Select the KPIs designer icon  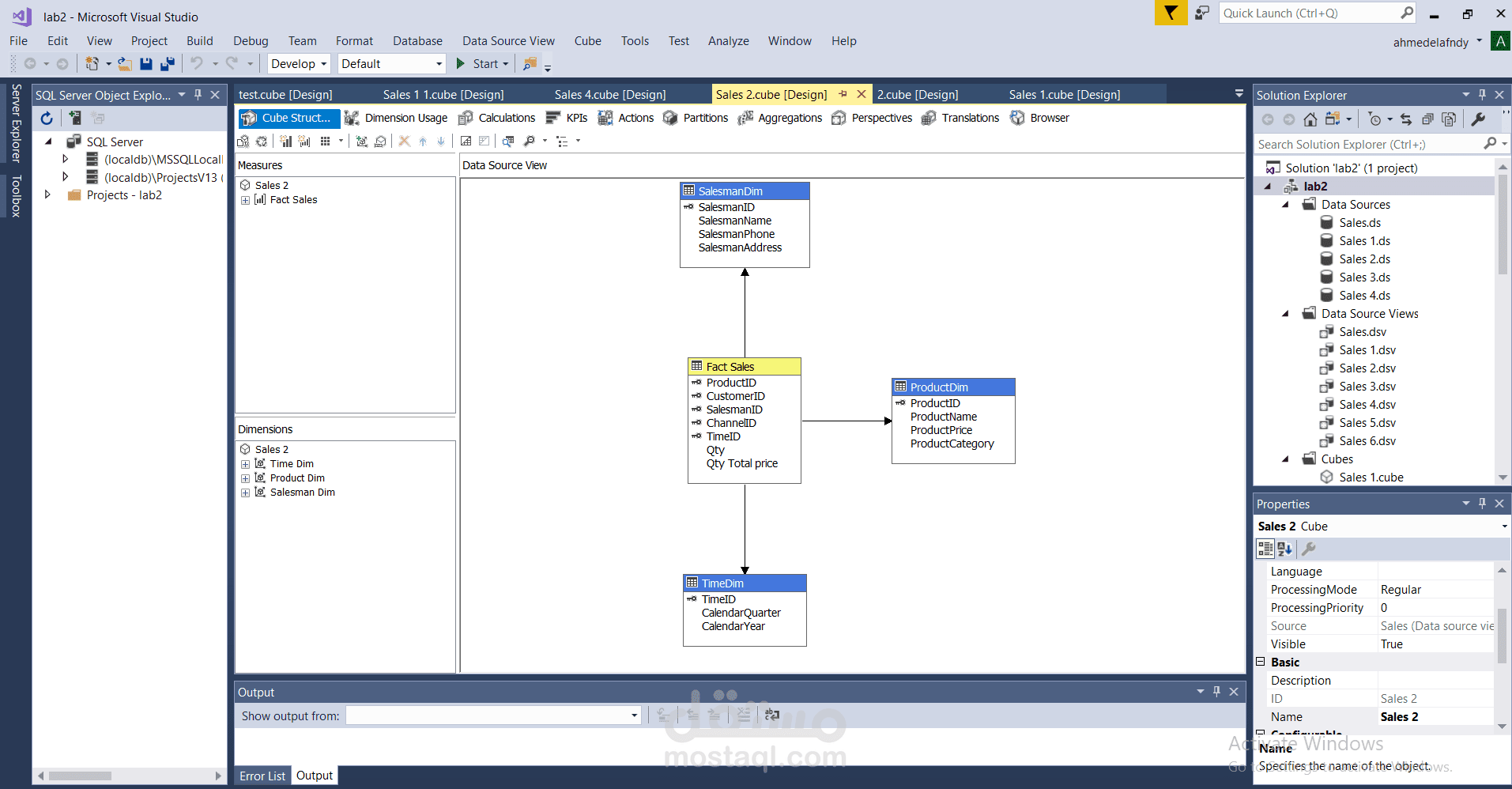click(554, 118)
